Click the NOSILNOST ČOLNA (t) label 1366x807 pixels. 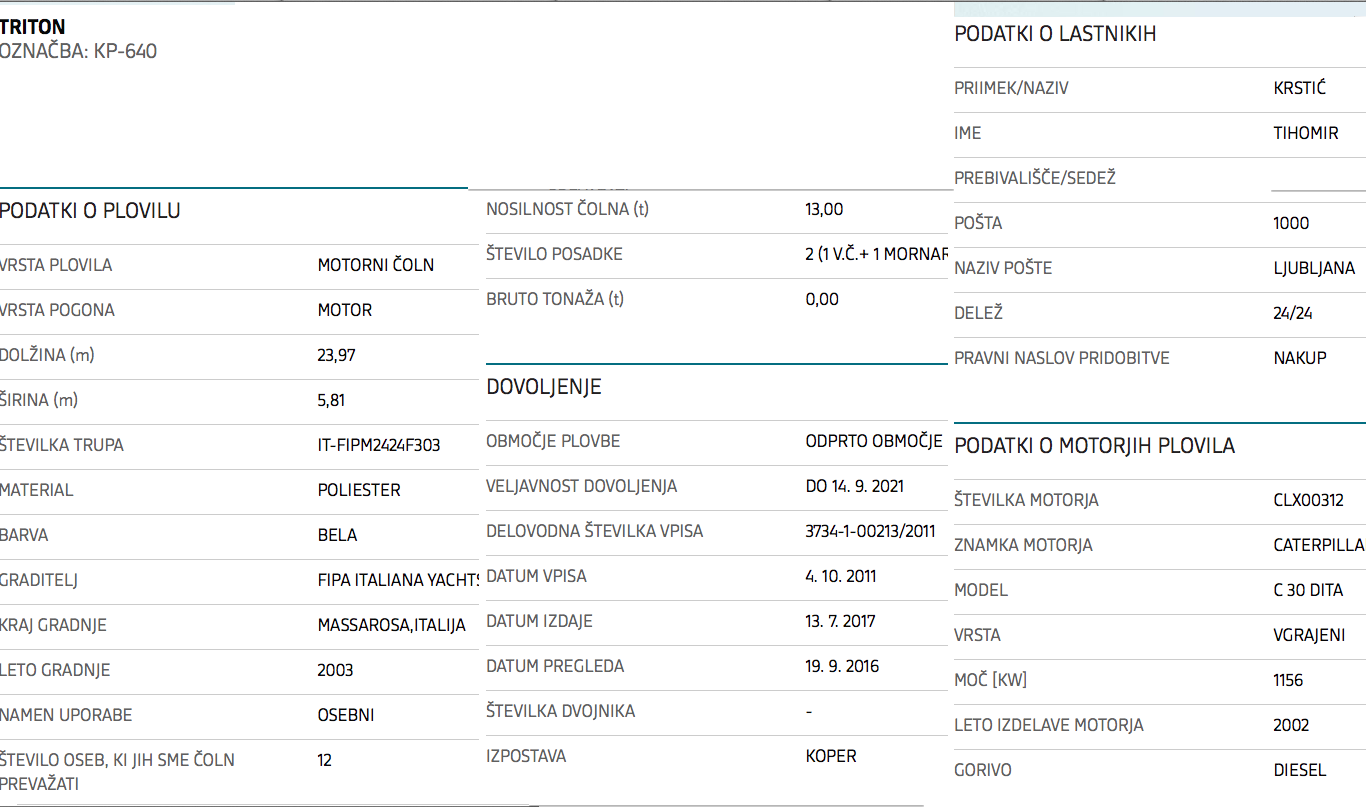tap(569, 209)
